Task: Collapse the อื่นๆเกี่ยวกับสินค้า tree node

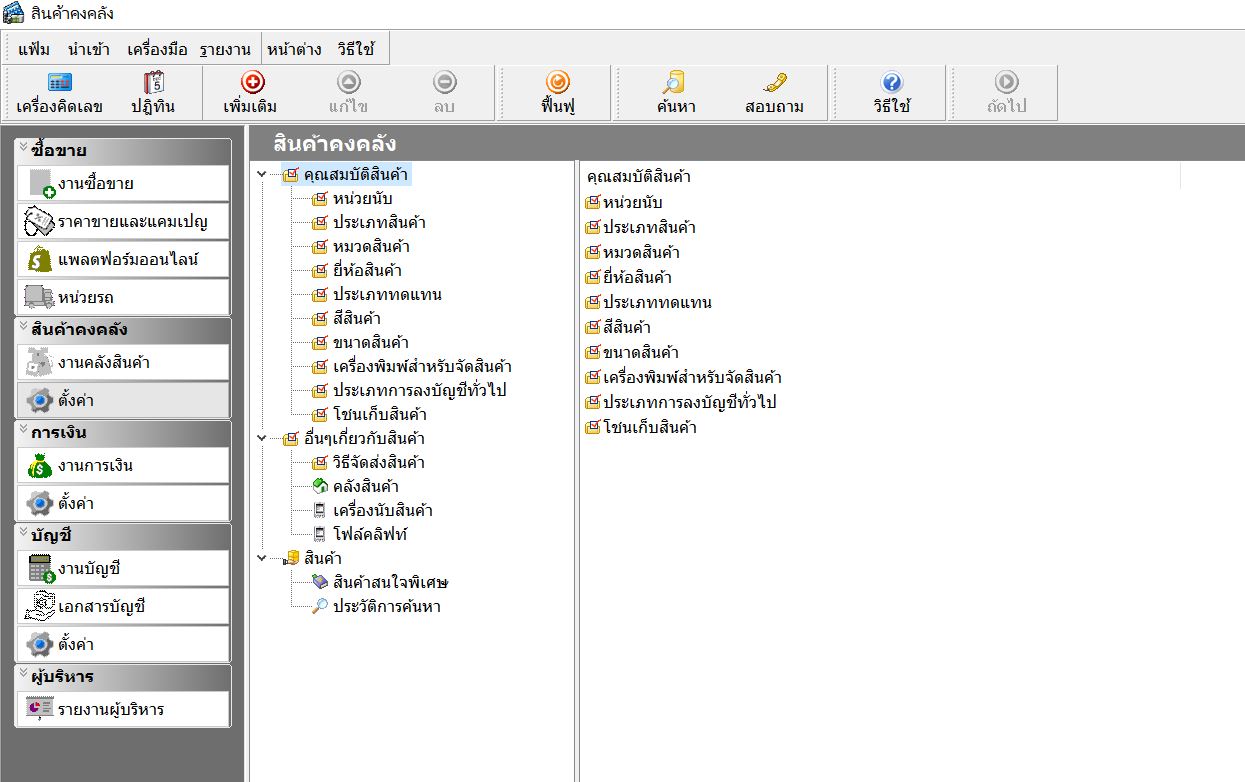Action: [x=262, y=438]
